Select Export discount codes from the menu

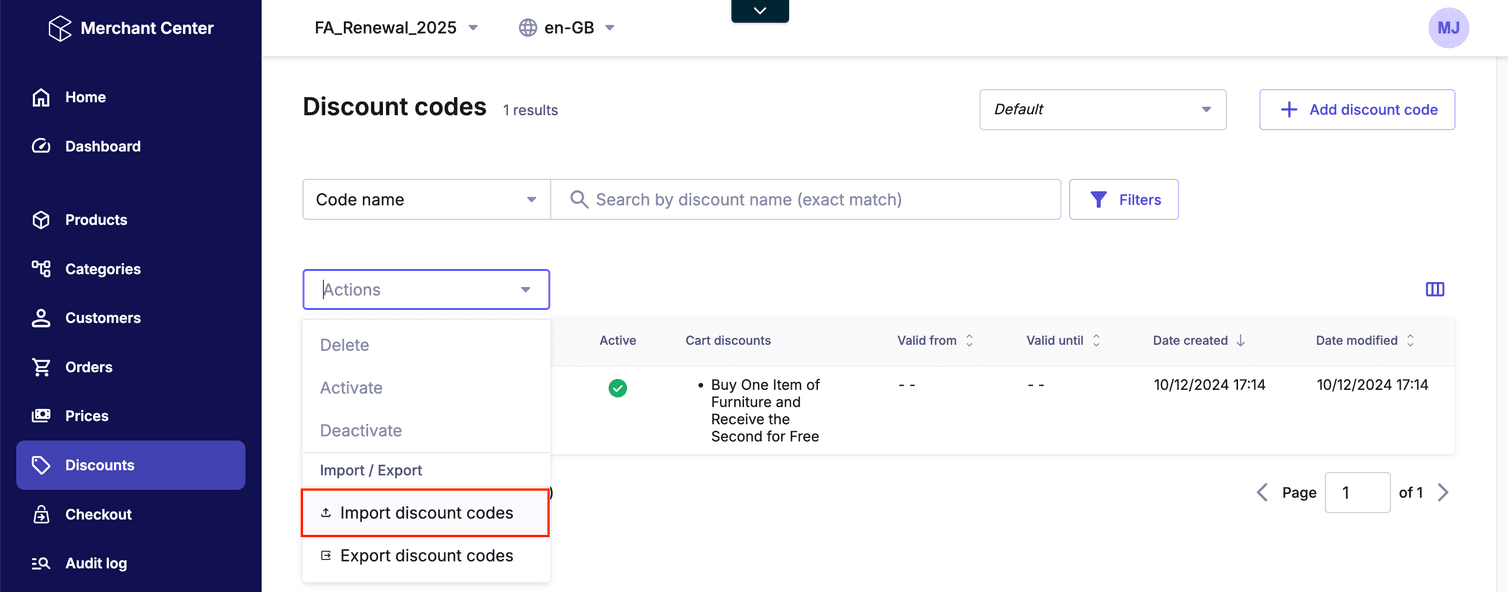(x=426, y=555)
